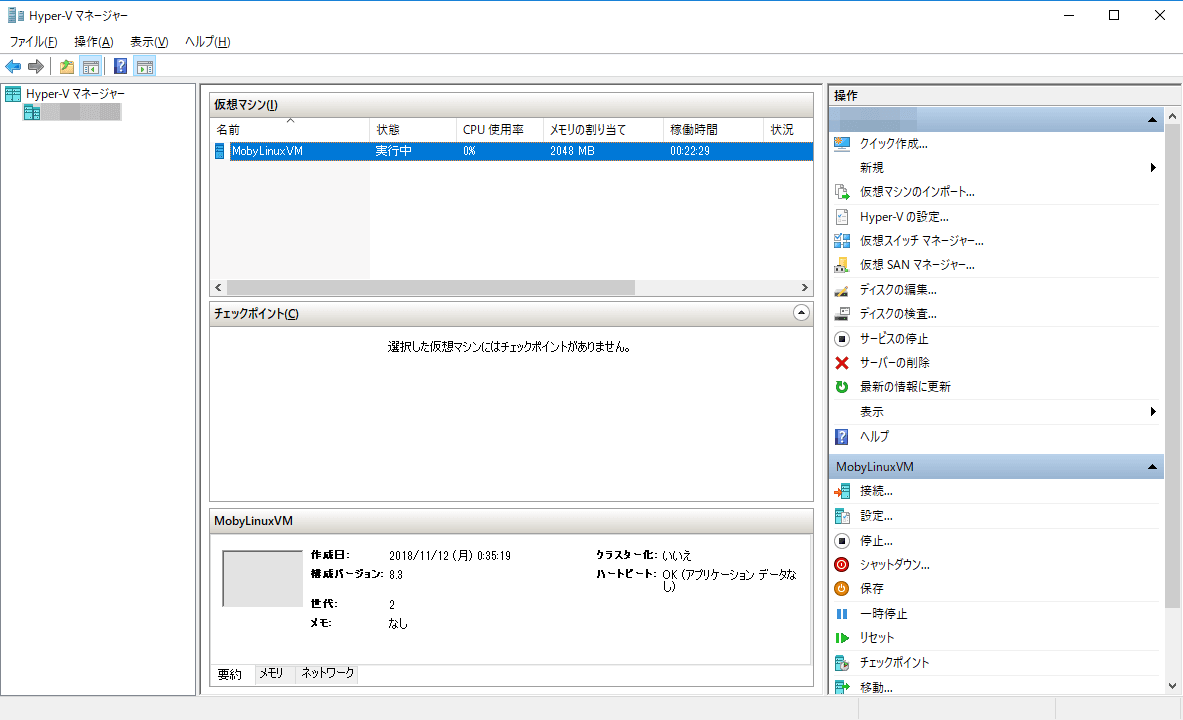Sort by CPU 使用率 column header
The image size is (1183, 720).
pos(499,130)
